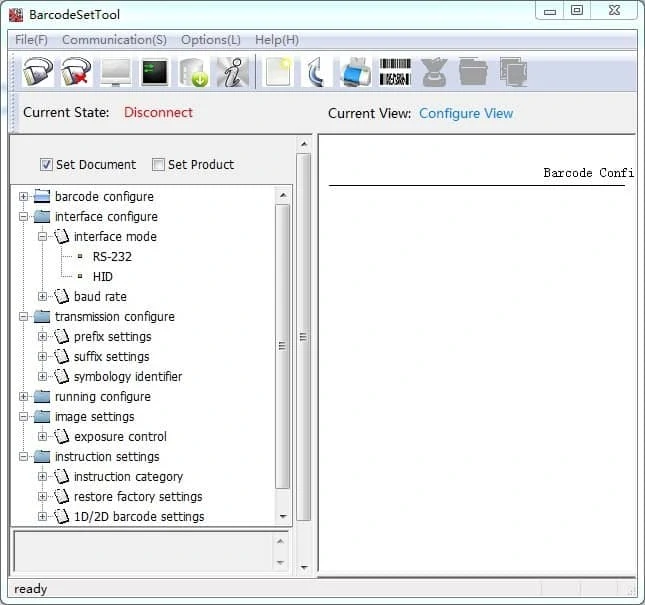Click the download to device icon
645x605 pixels.
point(193,72)
